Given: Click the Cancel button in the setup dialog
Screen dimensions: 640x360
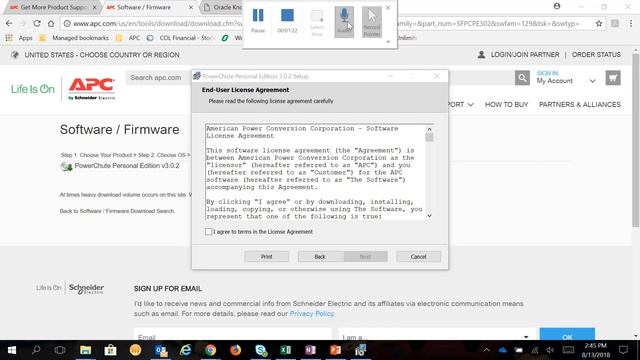Looking at the screenshot, I should [x=418, y=256].
